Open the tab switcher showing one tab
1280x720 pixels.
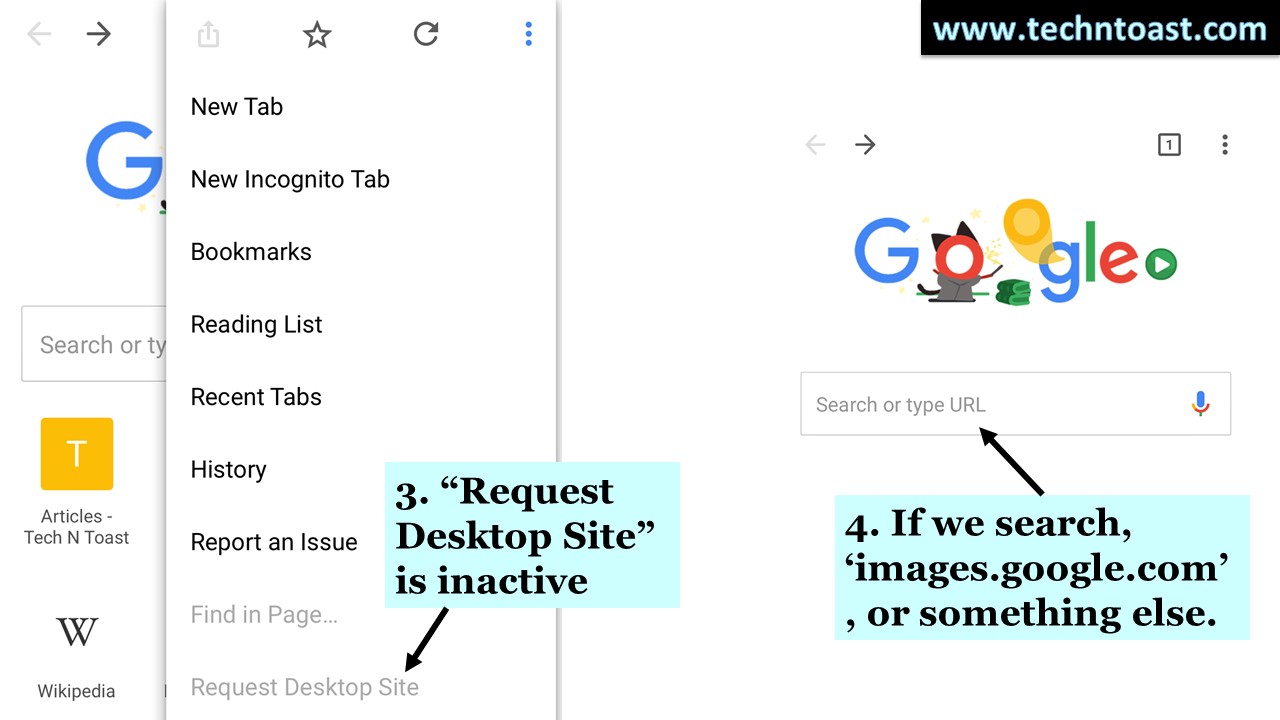[x=1169, y=144]
